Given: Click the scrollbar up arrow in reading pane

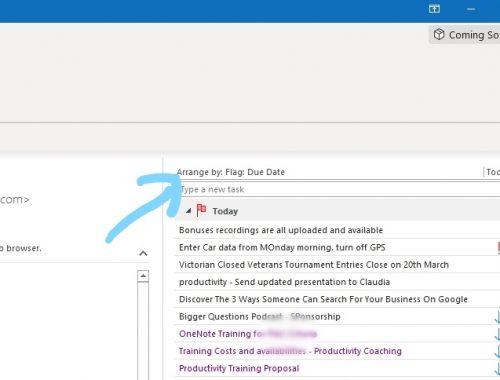Looking at the screenshot, I should click(x=143, y=276).
